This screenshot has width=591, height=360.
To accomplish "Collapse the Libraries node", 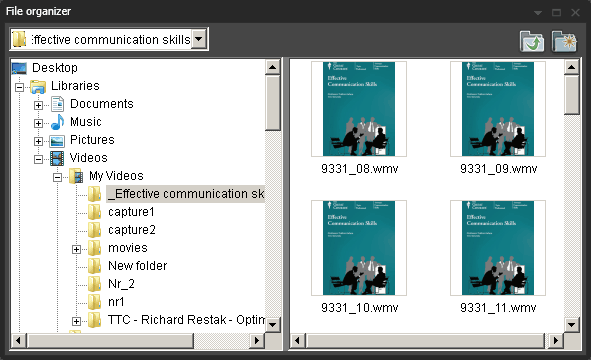I will [19, 87].
